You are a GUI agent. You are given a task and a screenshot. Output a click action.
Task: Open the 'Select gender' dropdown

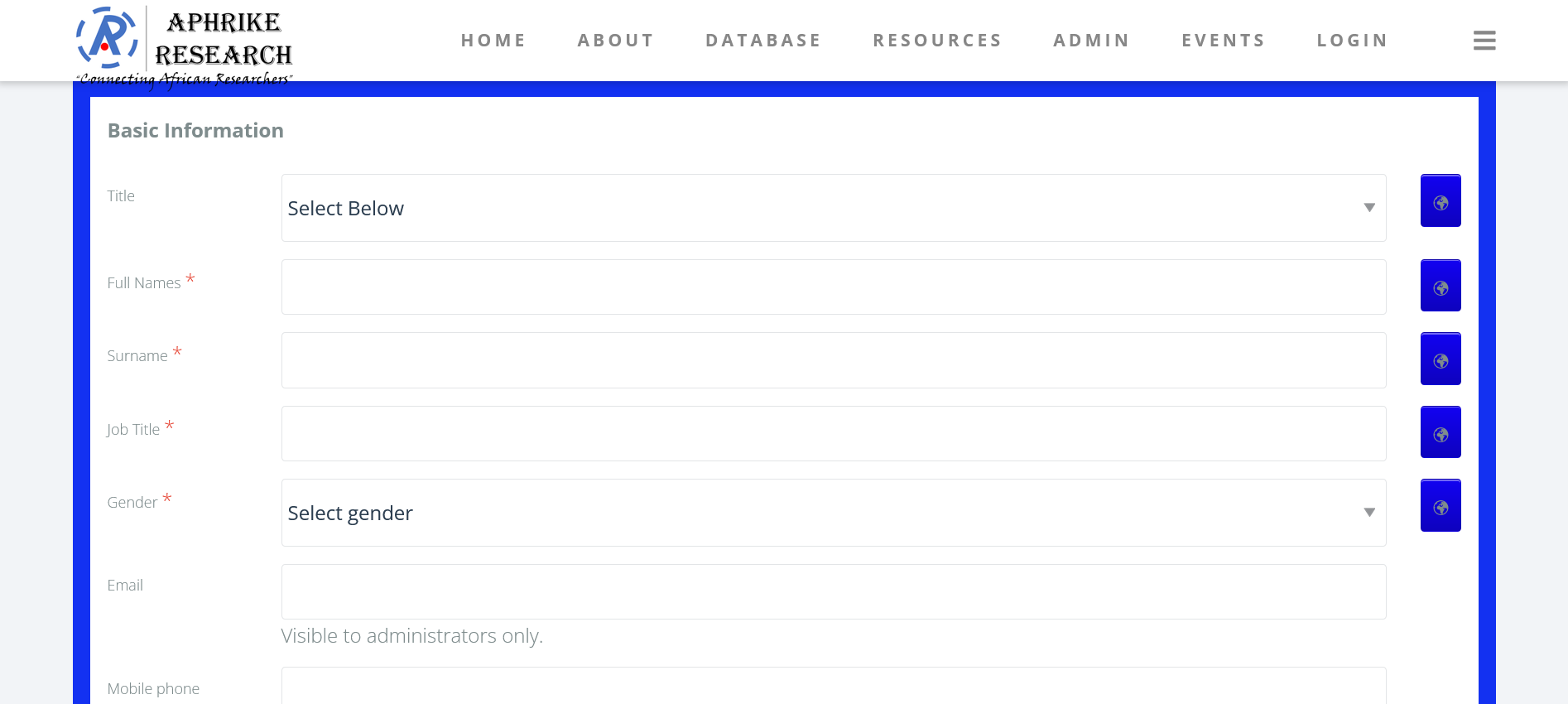pyautogui.click(x=834, y=513)
